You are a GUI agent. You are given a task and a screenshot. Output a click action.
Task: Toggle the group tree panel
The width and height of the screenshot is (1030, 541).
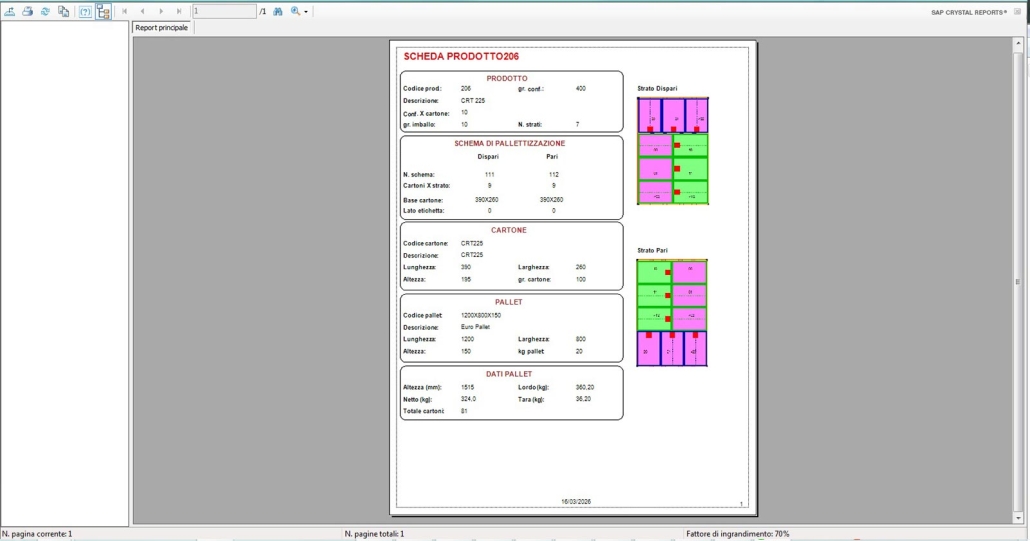[x=103, y=11]
